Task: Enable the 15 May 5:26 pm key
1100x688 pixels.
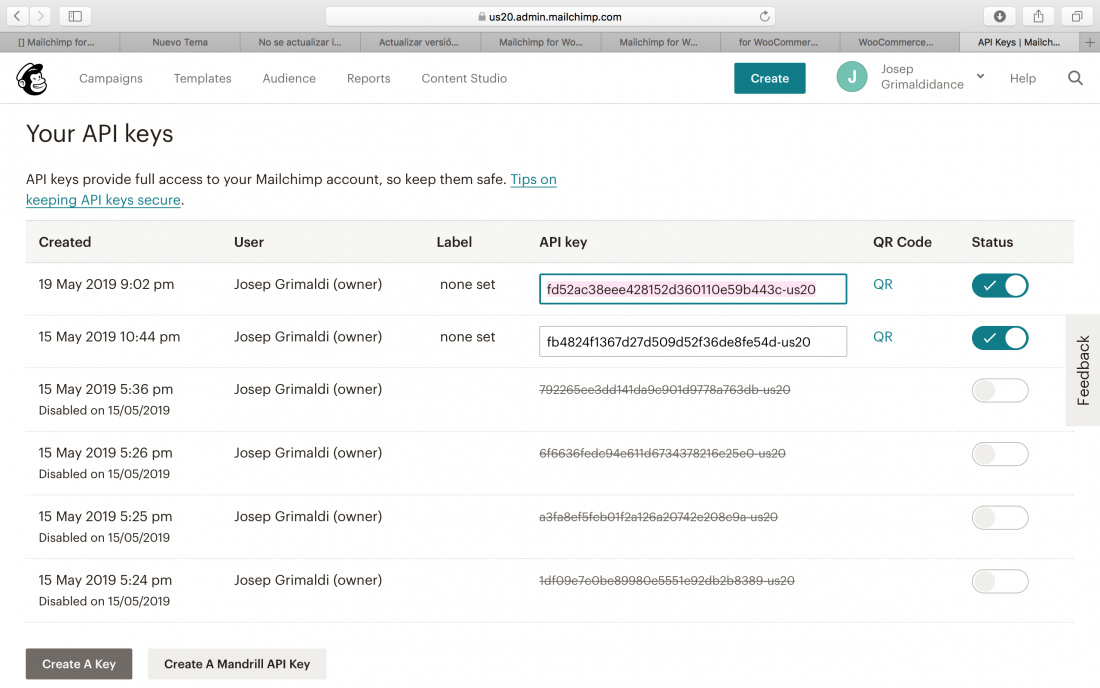Action: click(x=1000, y=454)
